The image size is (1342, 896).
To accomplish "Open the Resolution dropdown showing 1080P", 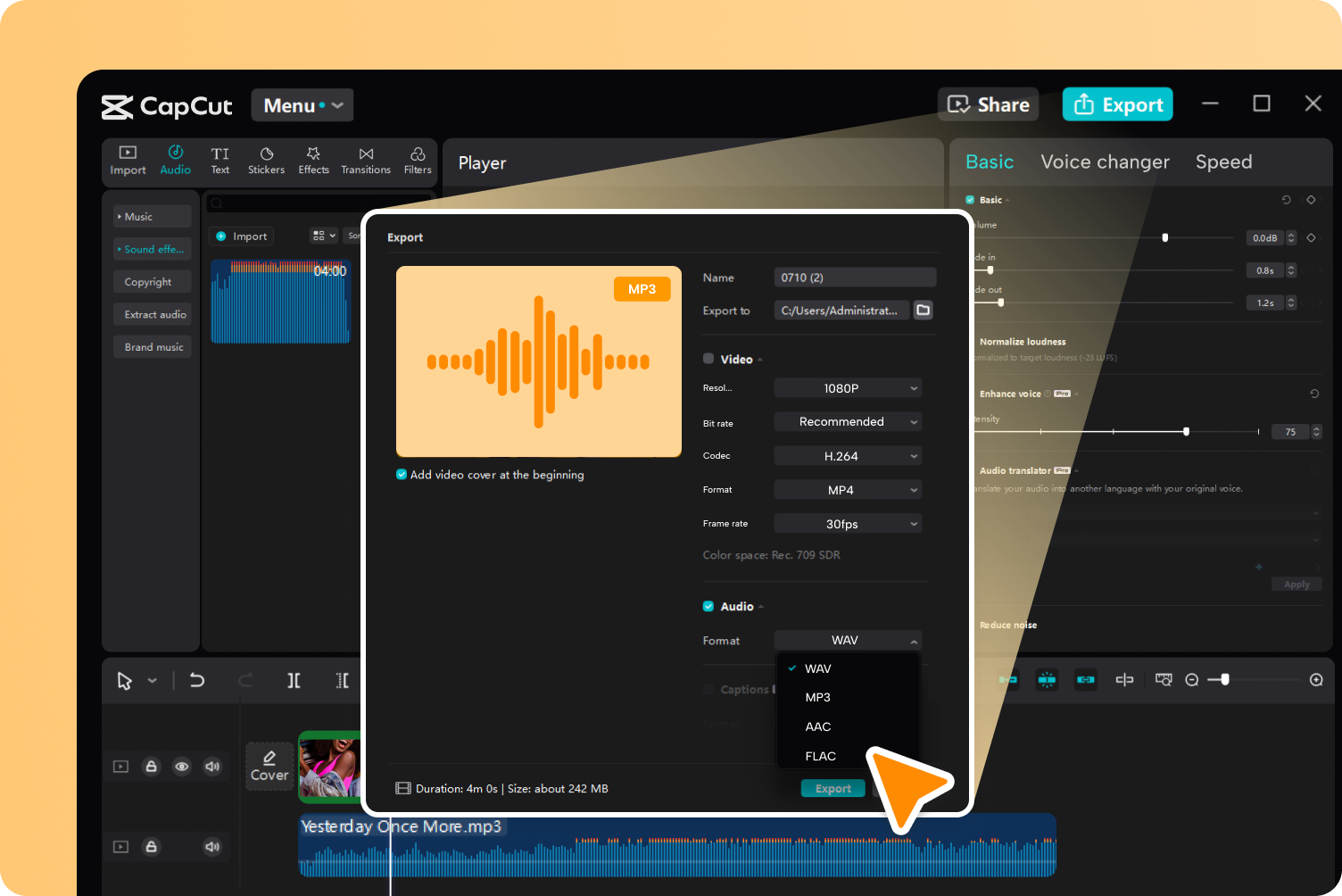I will 848,387.
